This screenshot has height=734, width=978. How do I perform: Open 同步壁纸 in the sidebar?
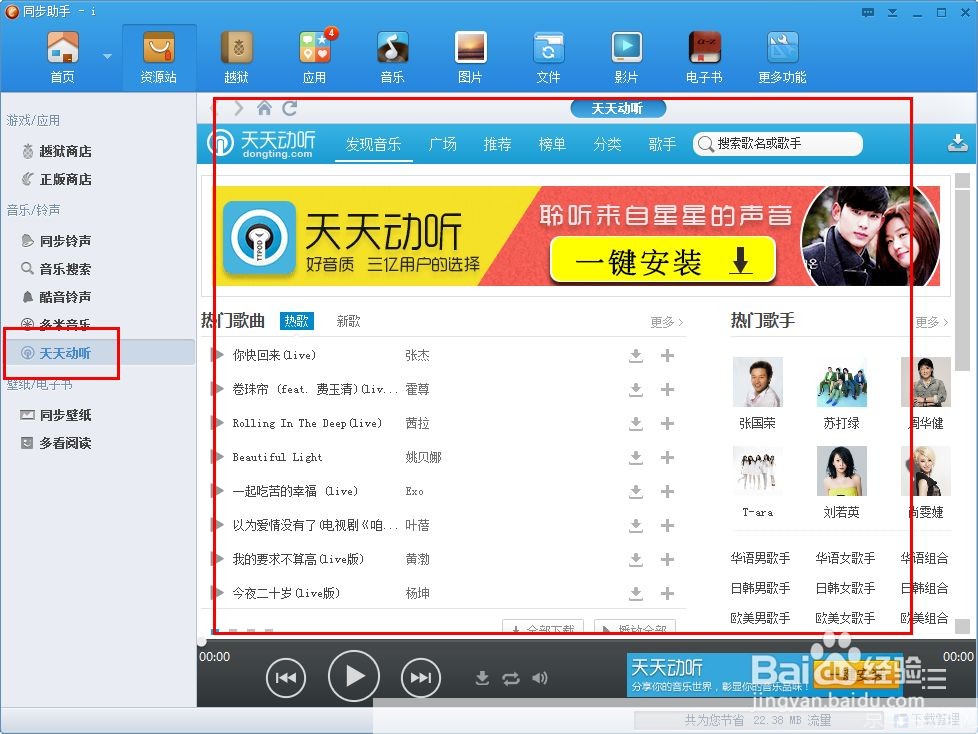point(57,415)
